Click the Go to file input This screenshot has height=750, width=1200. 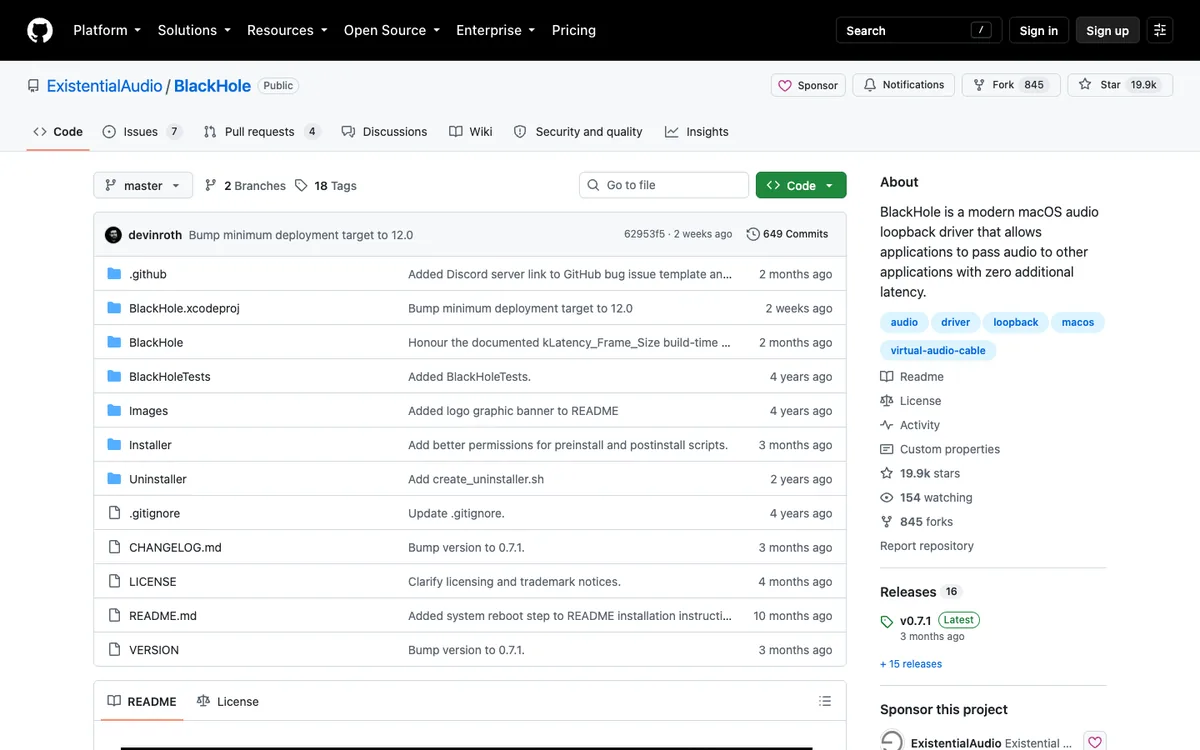[x=664, y=185]
